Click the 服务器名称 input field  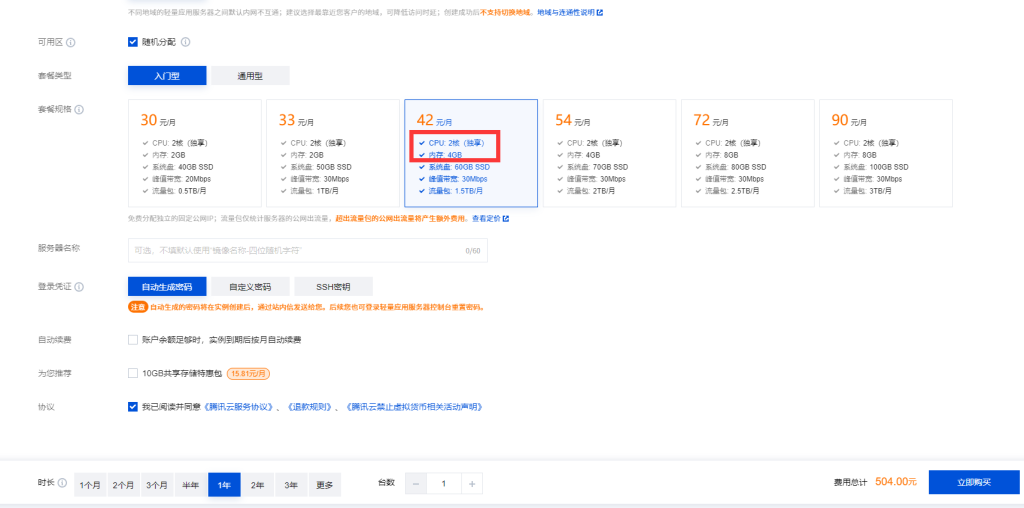click(308, 251)
